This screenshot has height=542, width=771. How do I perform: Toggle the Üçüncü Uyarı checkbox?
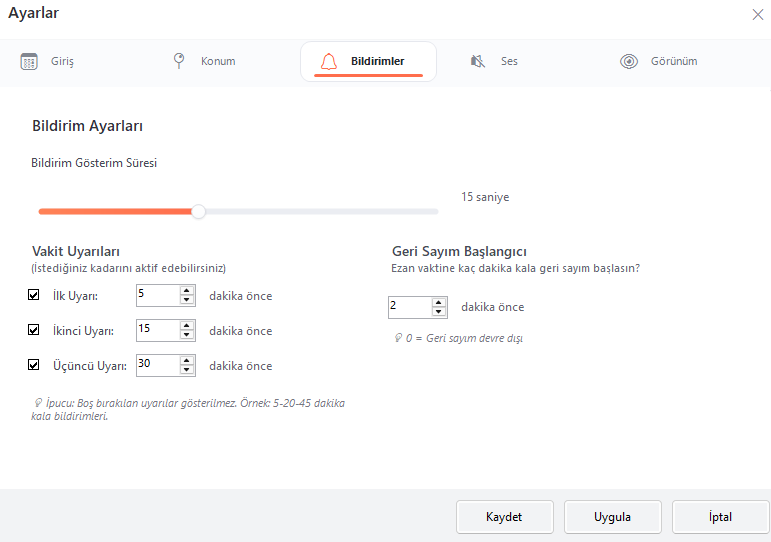click(34, 365)
